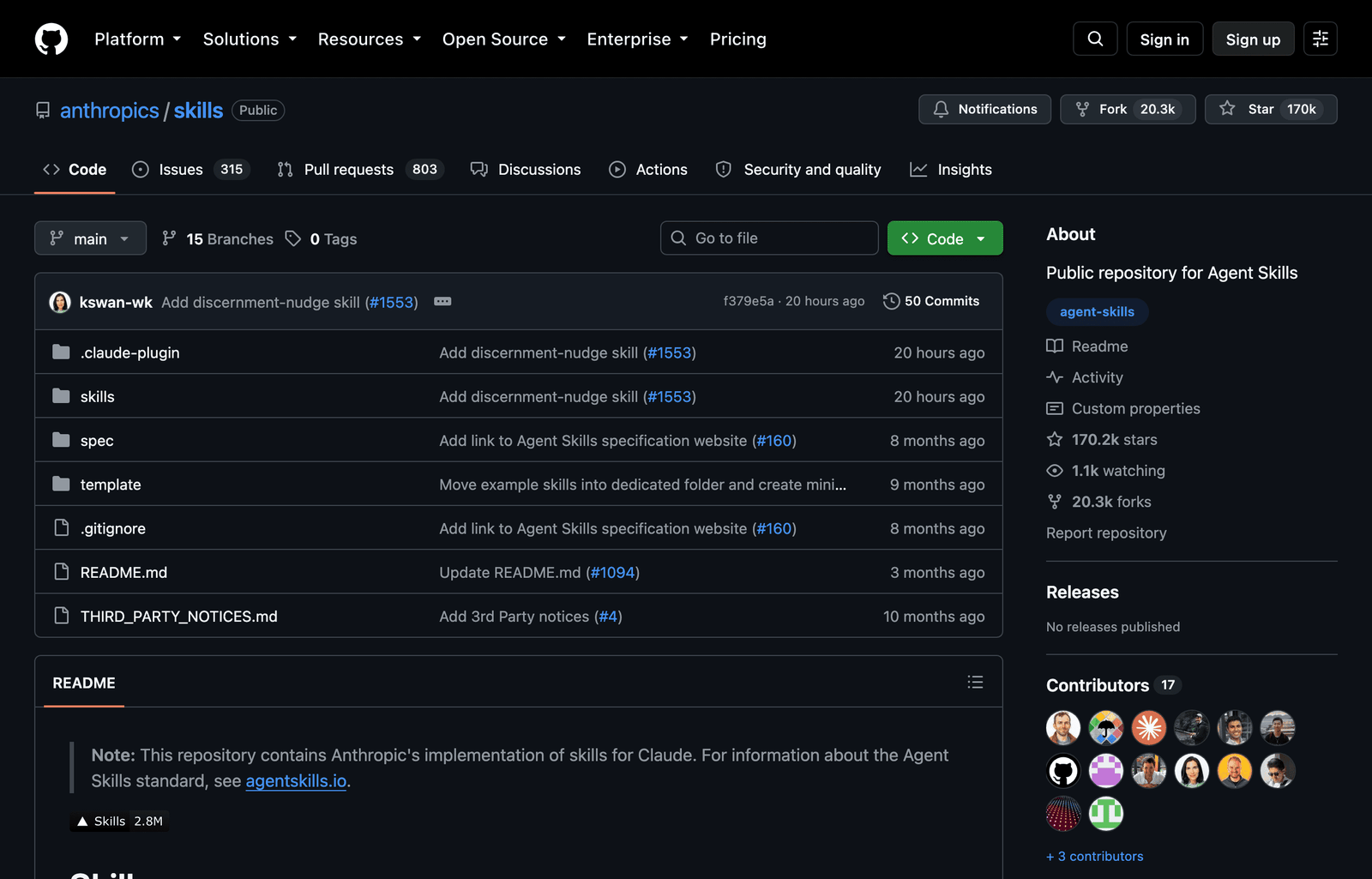Click the Sign in button
This screenshot has height=879, width=1372.
[x=1164, y=39]
